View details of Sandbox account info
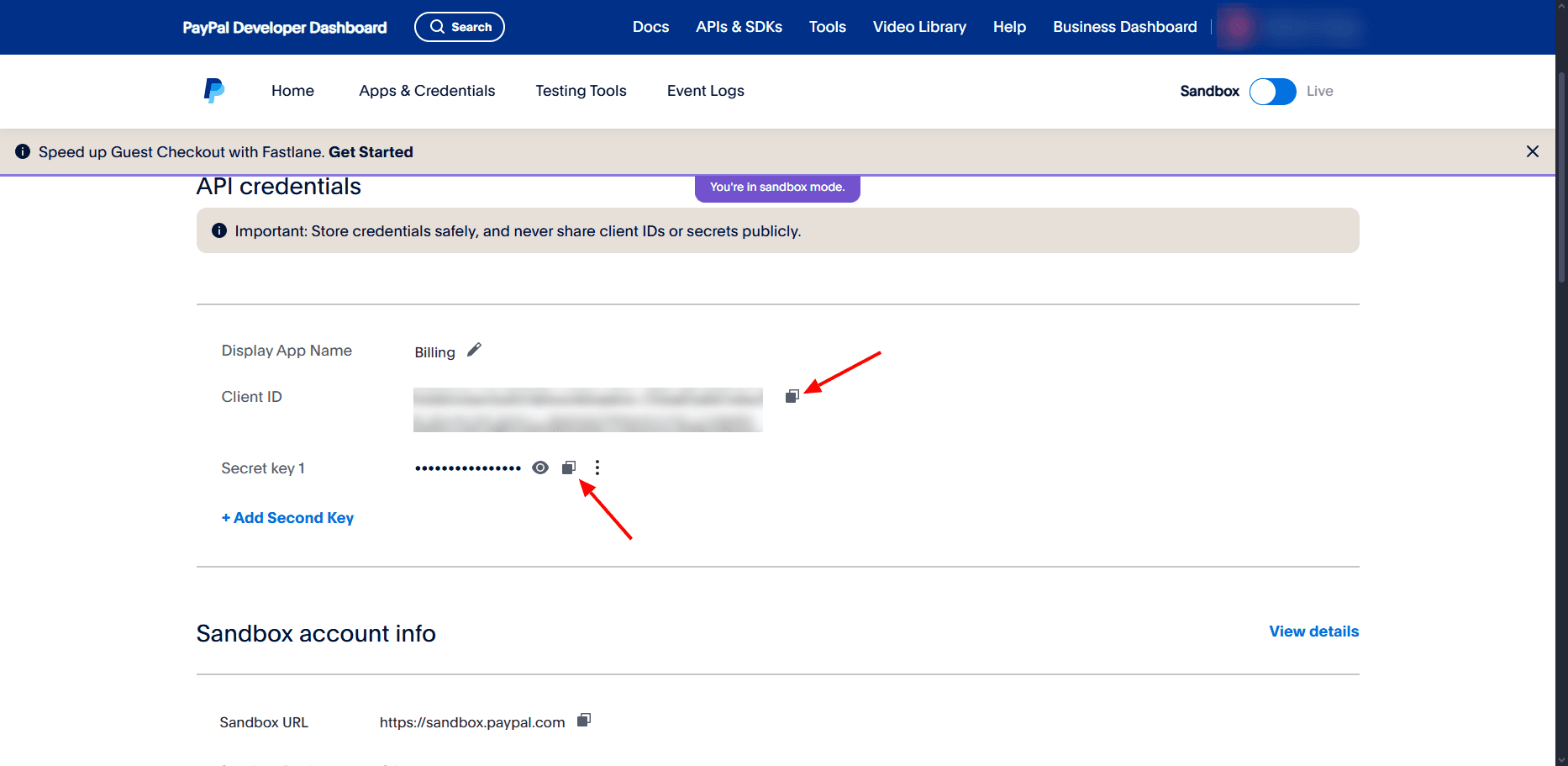The height and width of the screenshot is (766, 1568). 1313,631
